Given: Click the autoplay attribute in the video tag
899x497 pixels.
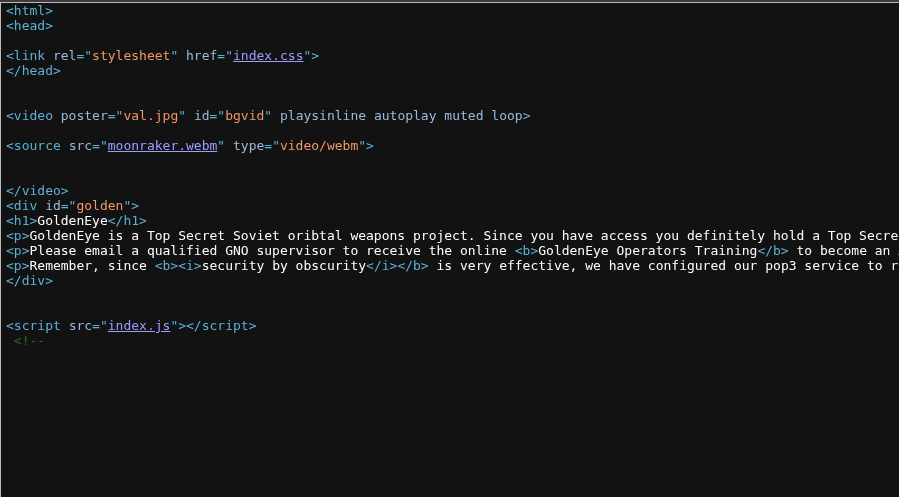Looking at the screenshot, I should coord(405,116).
